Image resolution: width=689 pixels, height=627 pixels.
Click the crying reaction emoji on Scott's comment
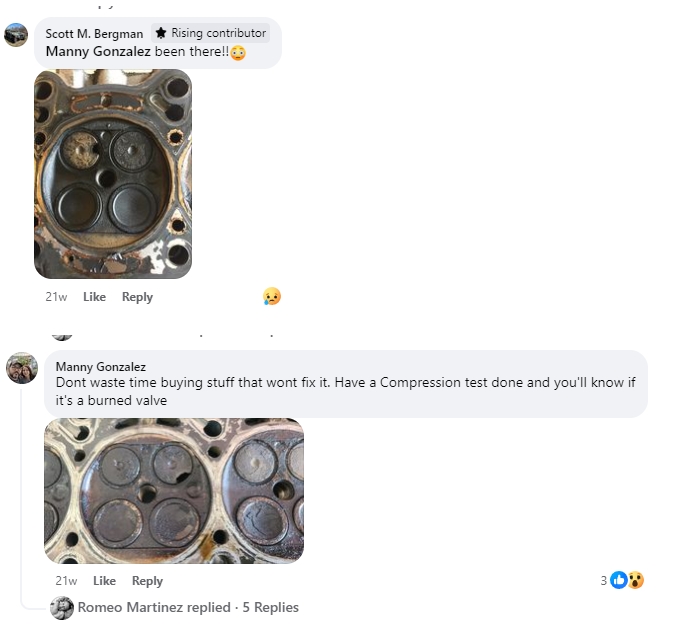(272, 296)
